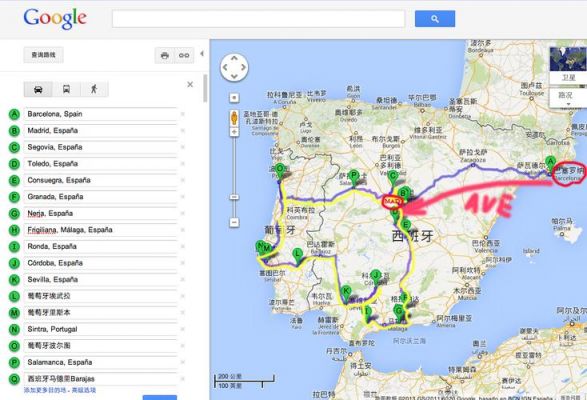The width and height of the screenshot is (587, 400).
Task: Click the 查询路线 get directions button
Action: point(43,55)
